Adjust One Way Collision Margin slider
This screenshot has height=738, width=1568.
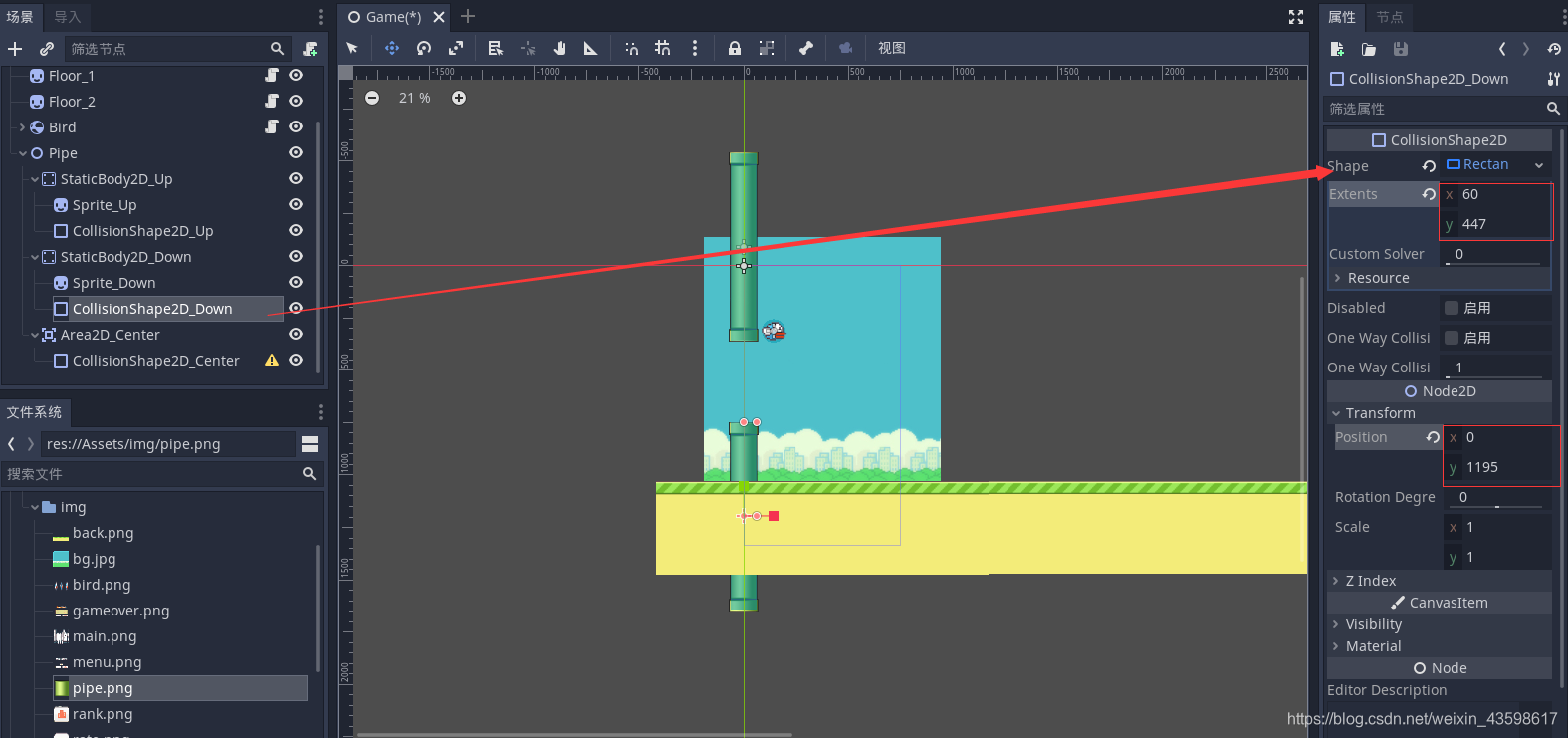[1495, 368]
